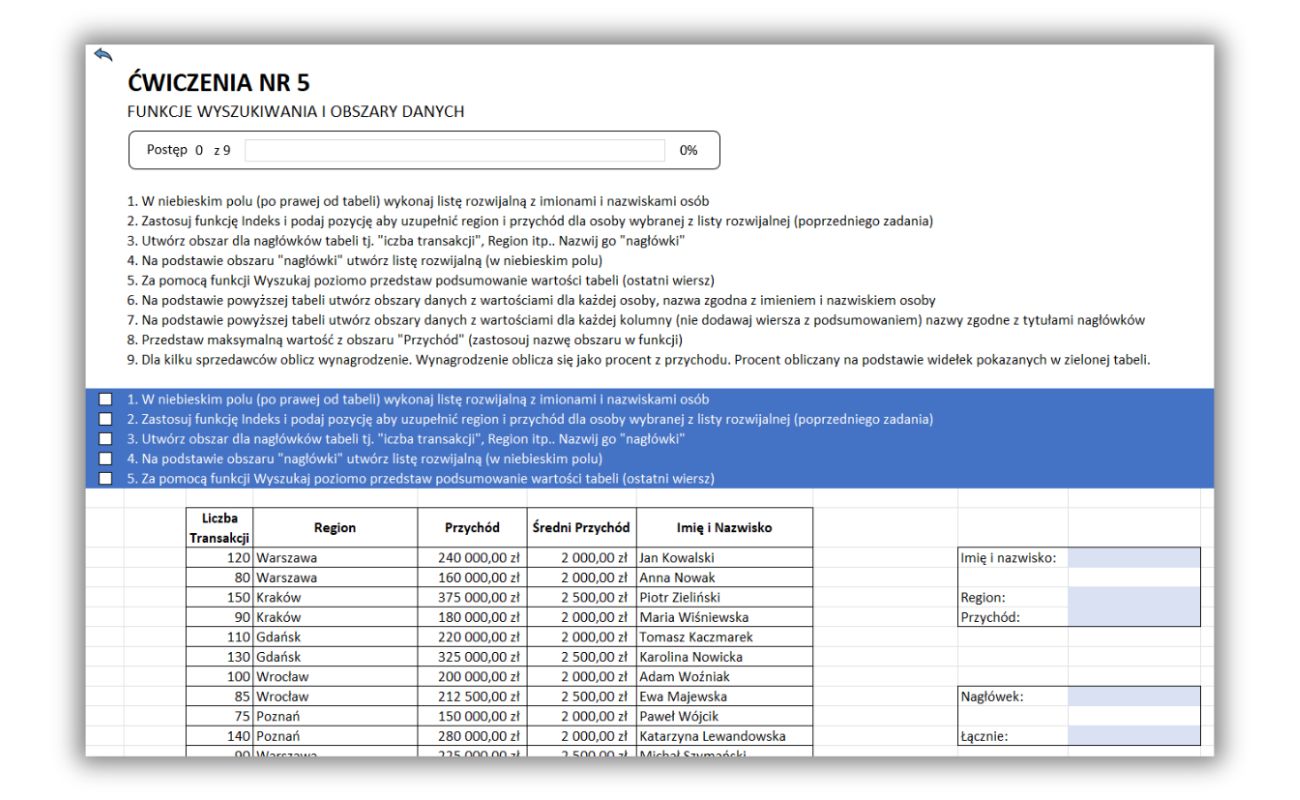Select the Liczba Transakcji column header

click(219, 528)
